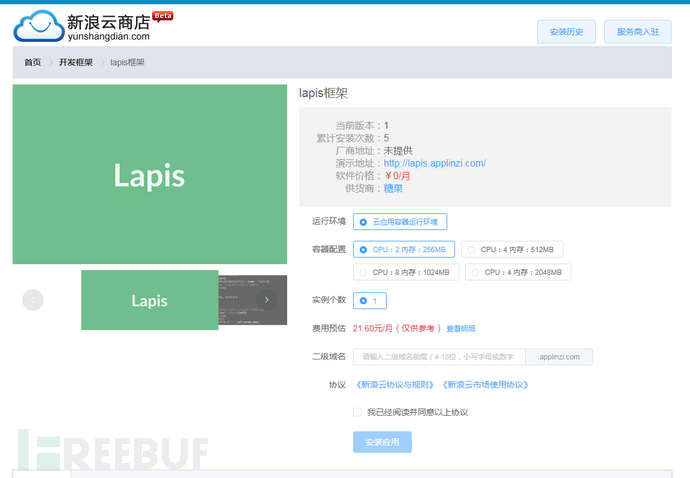Image resolution: width=690 pixels, height=478 pixels.
Task: Go to 首页 breadcrumb
Action: [x=33, y=63]
